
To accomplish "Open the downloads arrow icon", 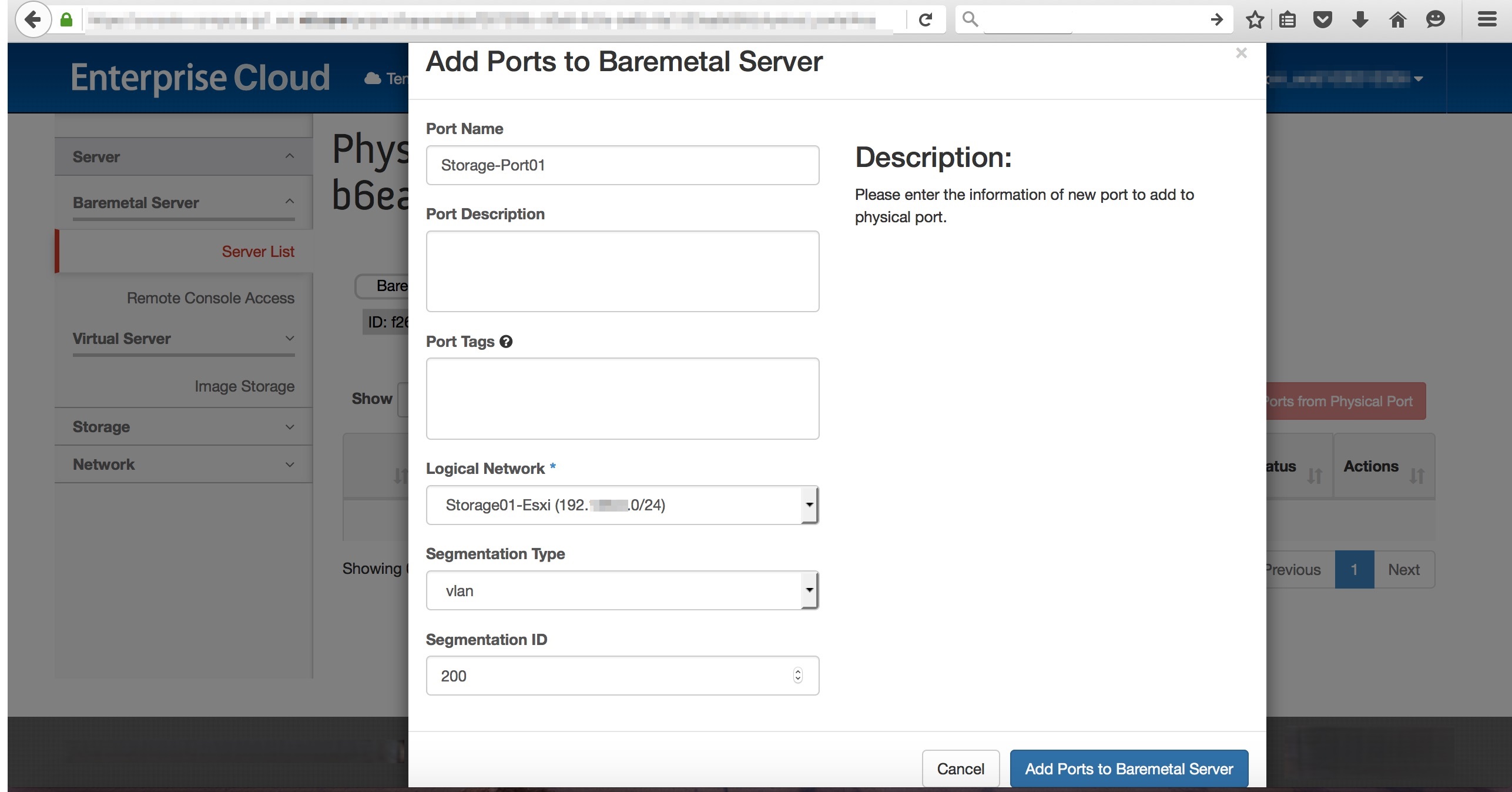I will point(1360,19).
